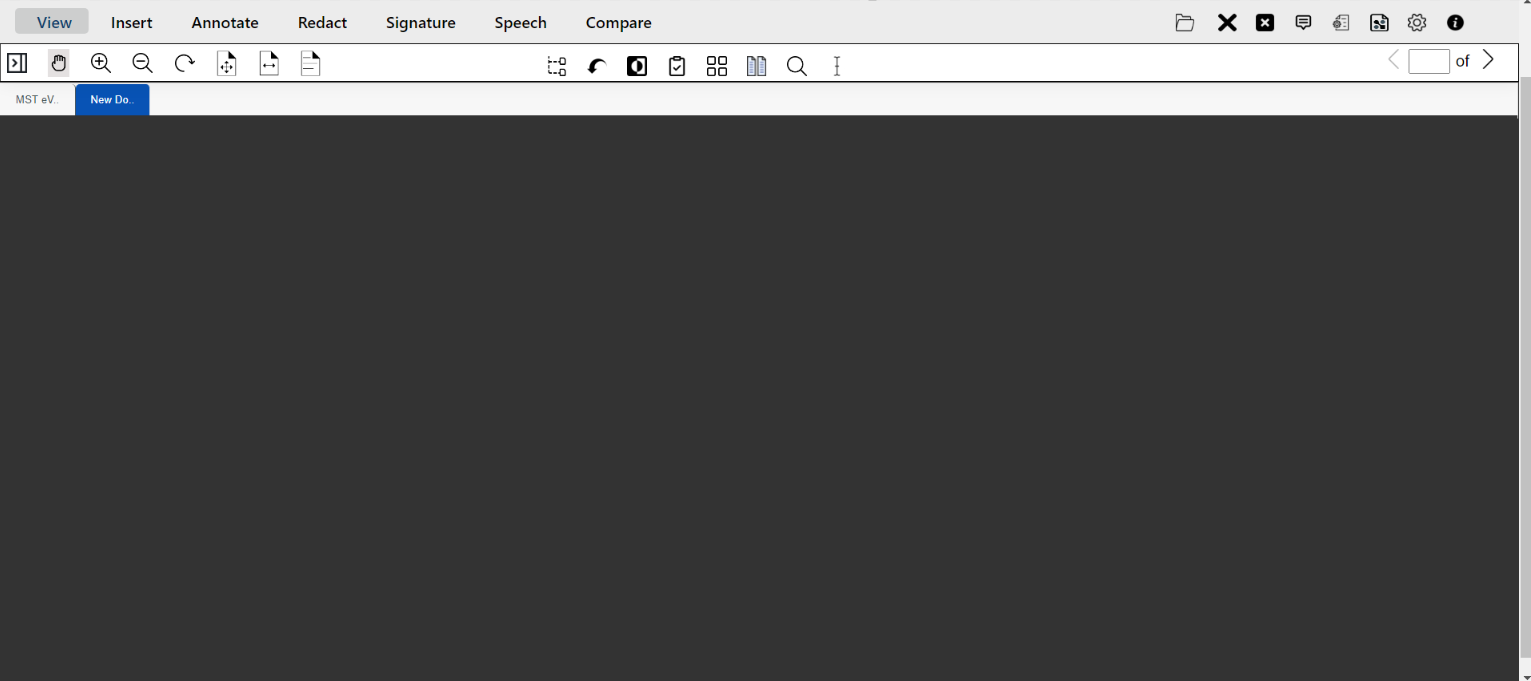Select the New Do.. document tab
The image size is (1531, 681).
(112, 99)
